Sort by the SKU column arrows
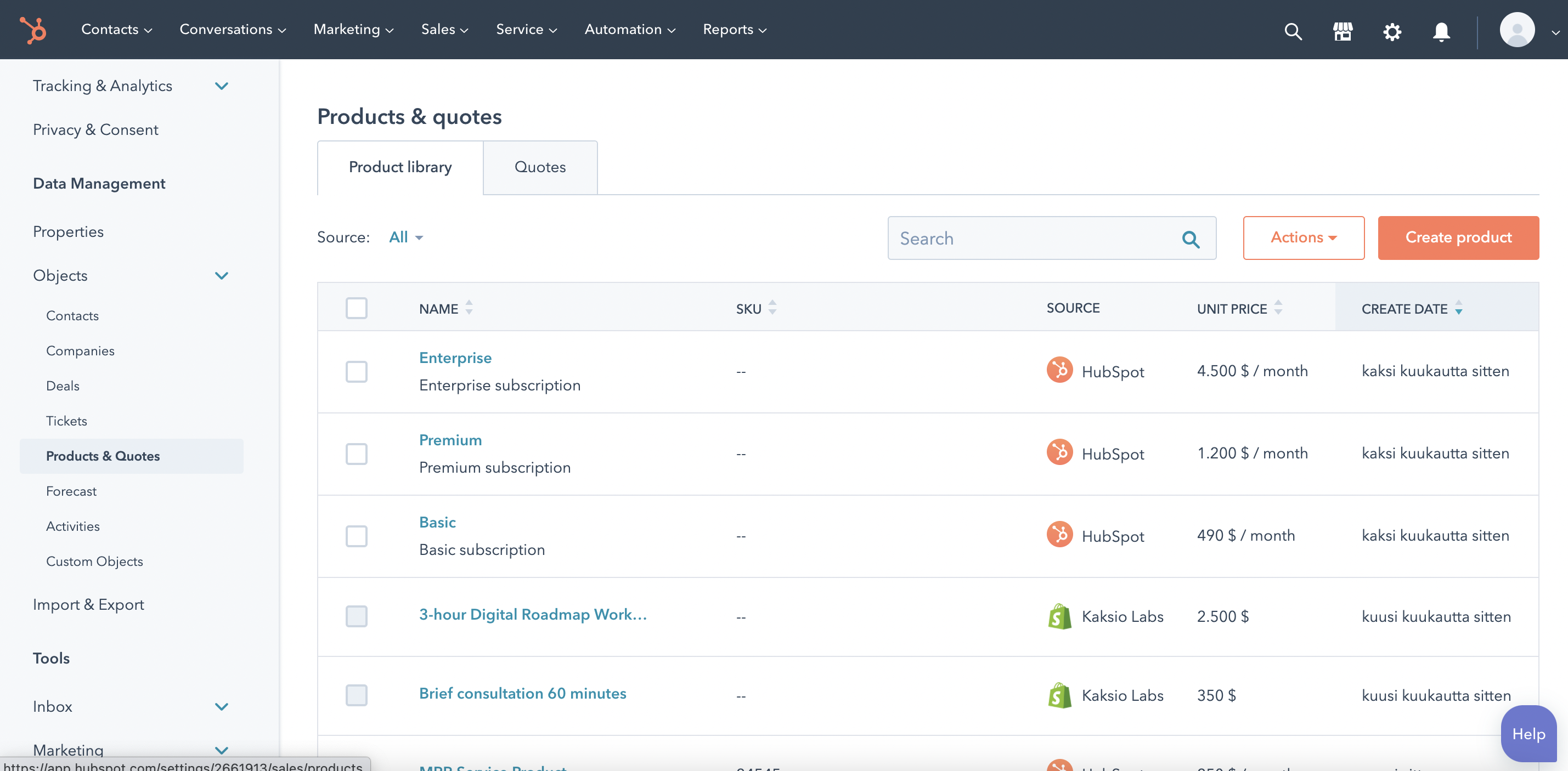This screenshot has width=1568, height=771. click(772, 308)
